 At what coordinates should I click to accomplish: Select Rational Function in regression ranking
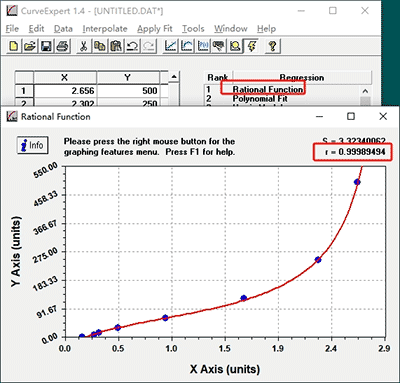pos(268,89)
